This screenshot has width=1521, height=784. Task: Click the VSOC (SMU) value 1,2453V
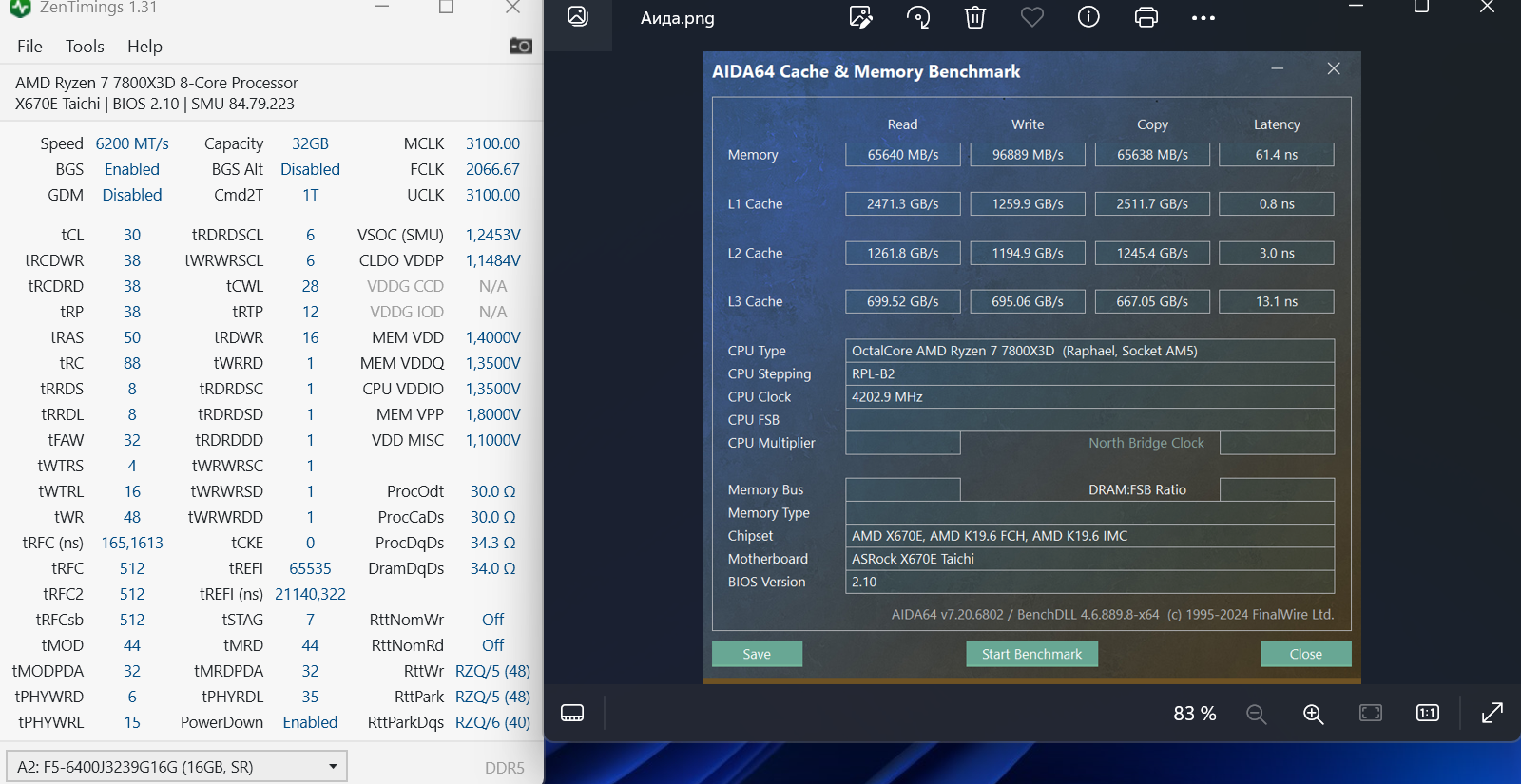pyautogui.click(x=492, y=235)
